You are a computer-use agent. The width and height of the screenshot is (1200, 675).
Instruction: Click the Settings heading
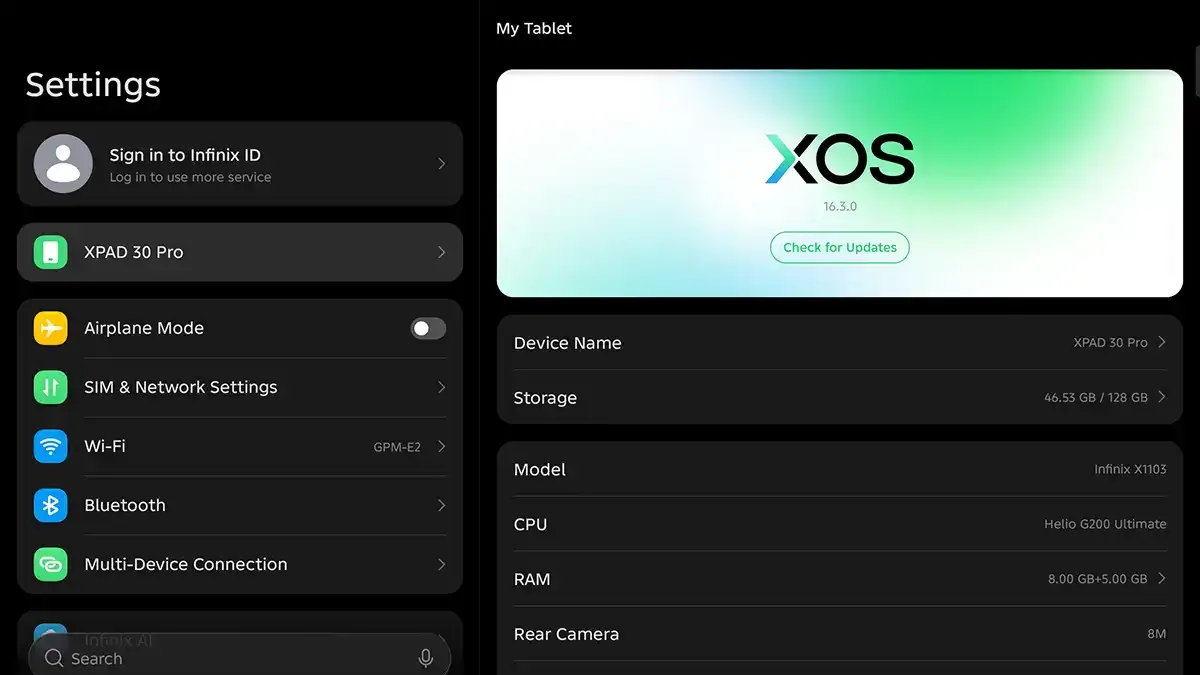pos(93,86)
